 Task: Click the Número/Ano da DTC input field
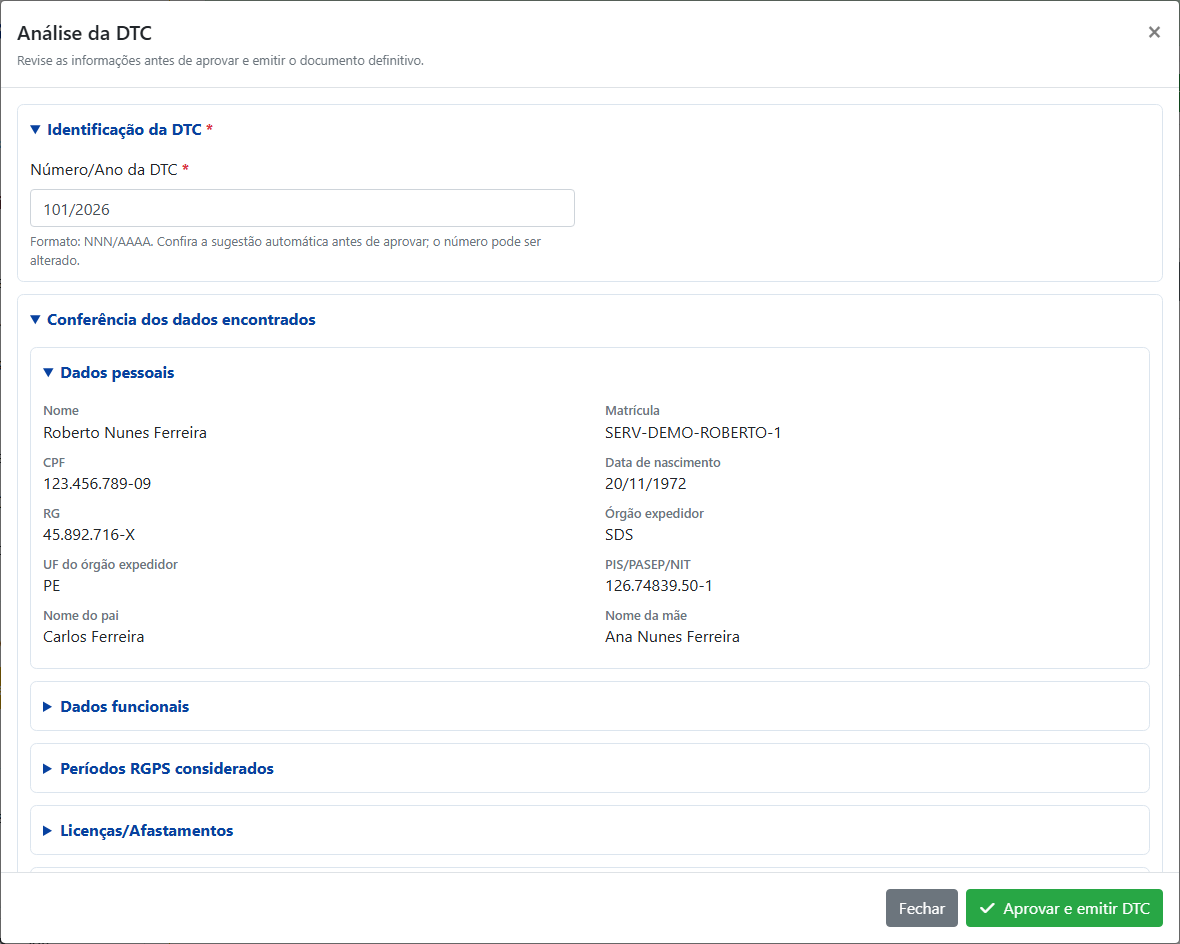pyautogui.click(x=302, y=209)
